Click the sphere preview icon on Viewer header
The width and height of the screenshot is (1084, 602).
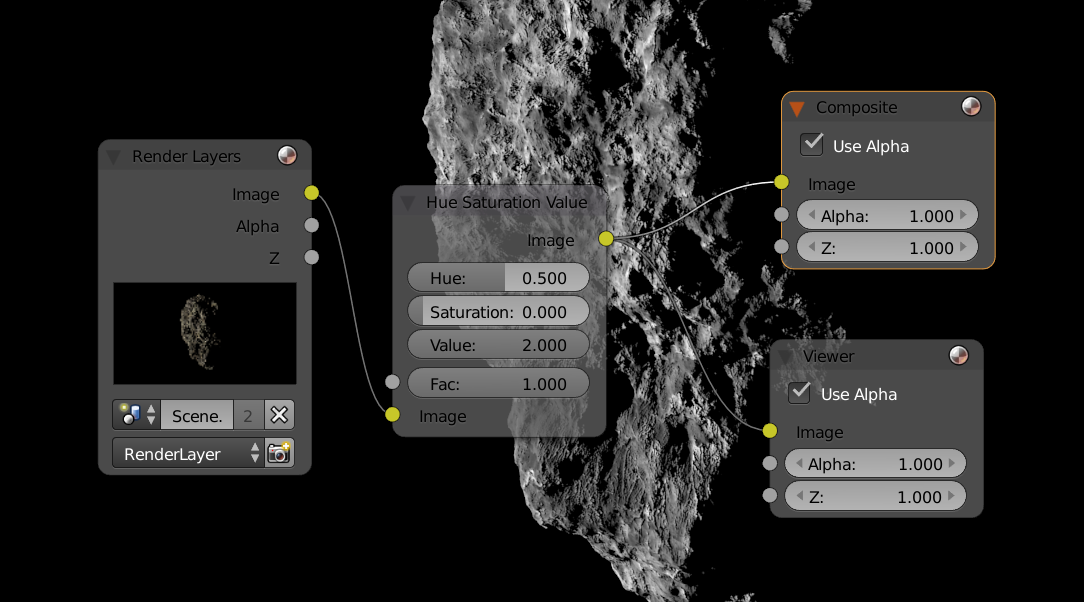pos(959,355)
